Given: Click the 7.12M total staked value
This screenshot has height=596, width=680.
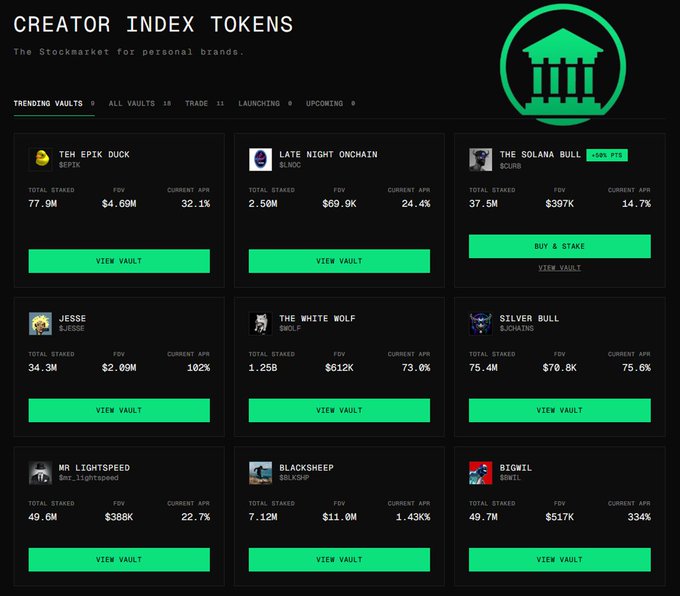Looking at the screenshot, I should (263, 517).
